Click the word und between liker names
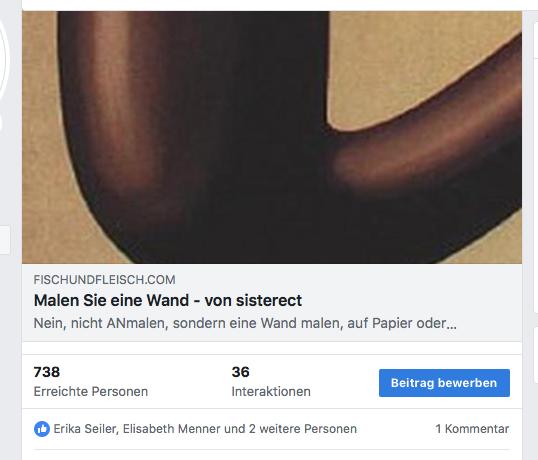This screenshot has width=538, height=460. [x=235, y=429]
